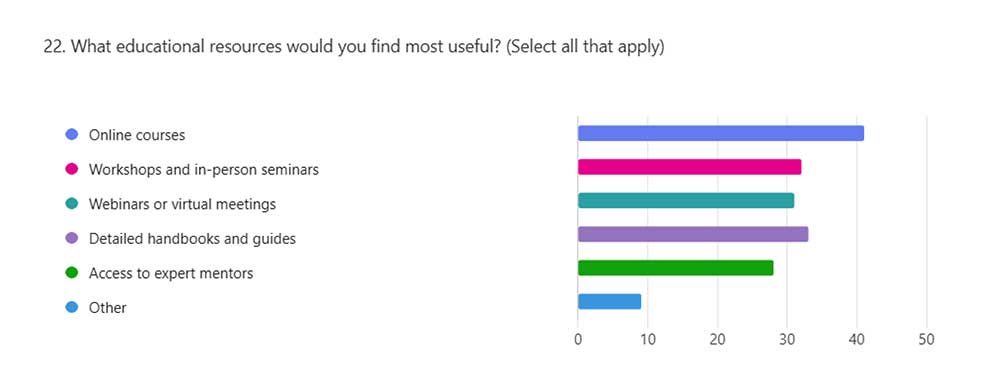Select the short blue Other bar
The width and height of the screenshot is (1000, 380).
[610, 302]
